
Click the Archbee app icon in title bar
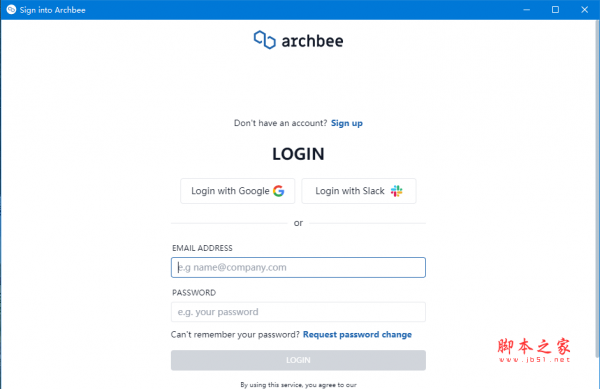tap(11, 10)
